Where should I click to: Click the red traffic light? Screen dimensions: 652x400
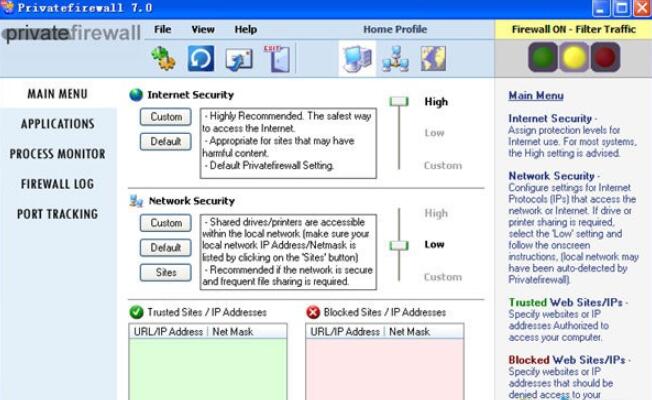pyautogui.click(x=605, y=57)
